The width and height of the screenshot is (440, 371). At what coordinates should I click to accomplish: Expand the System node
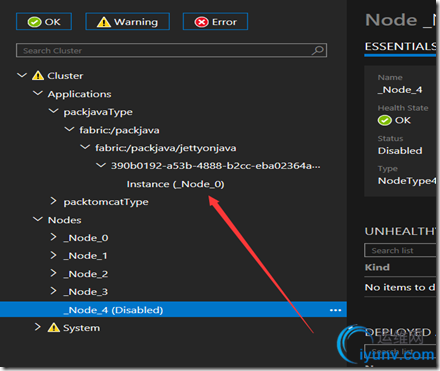pos(38,327)
